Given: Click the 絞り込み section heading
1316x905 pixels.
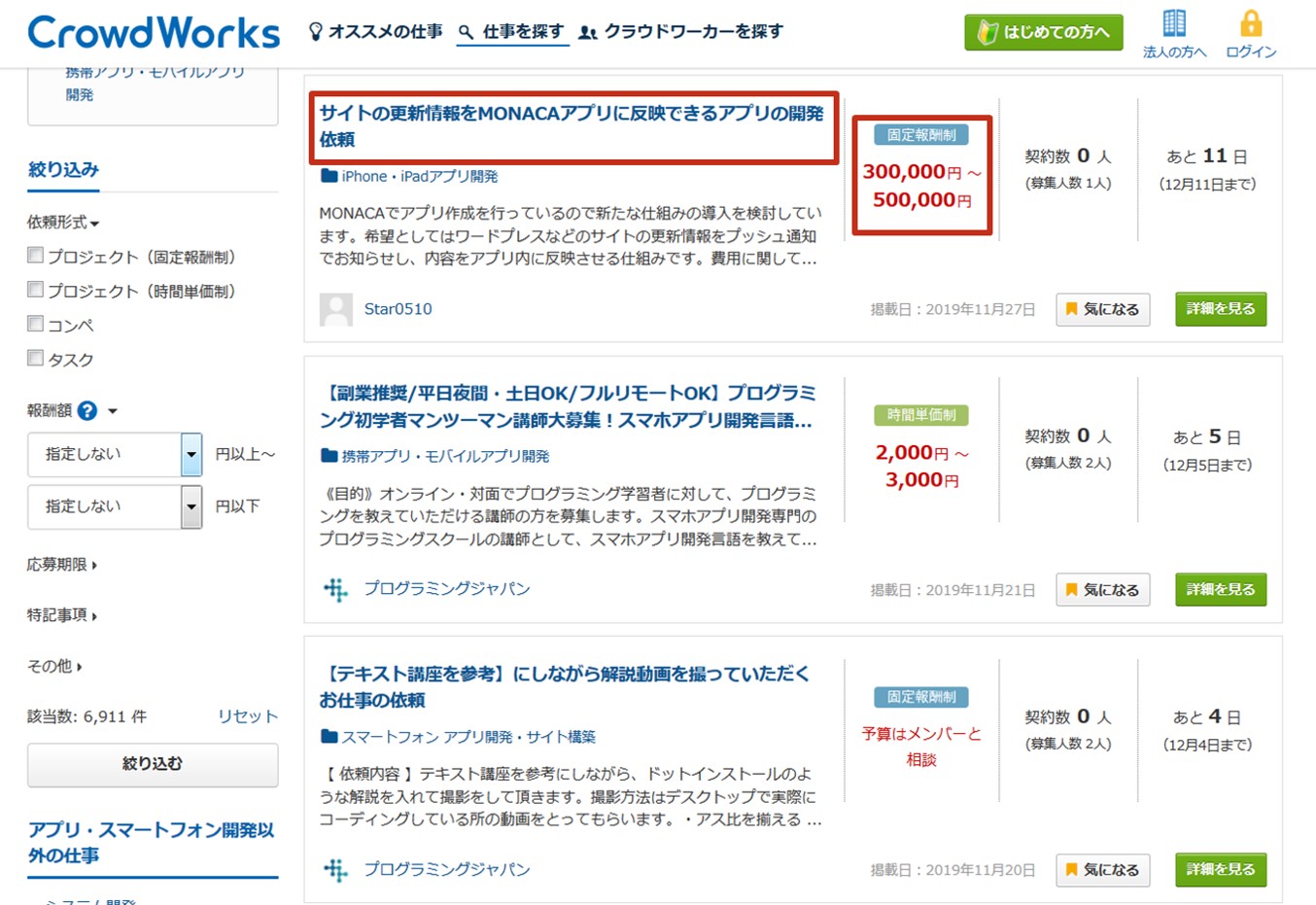Looking at the screenshot, I should (x=63, y=170).
